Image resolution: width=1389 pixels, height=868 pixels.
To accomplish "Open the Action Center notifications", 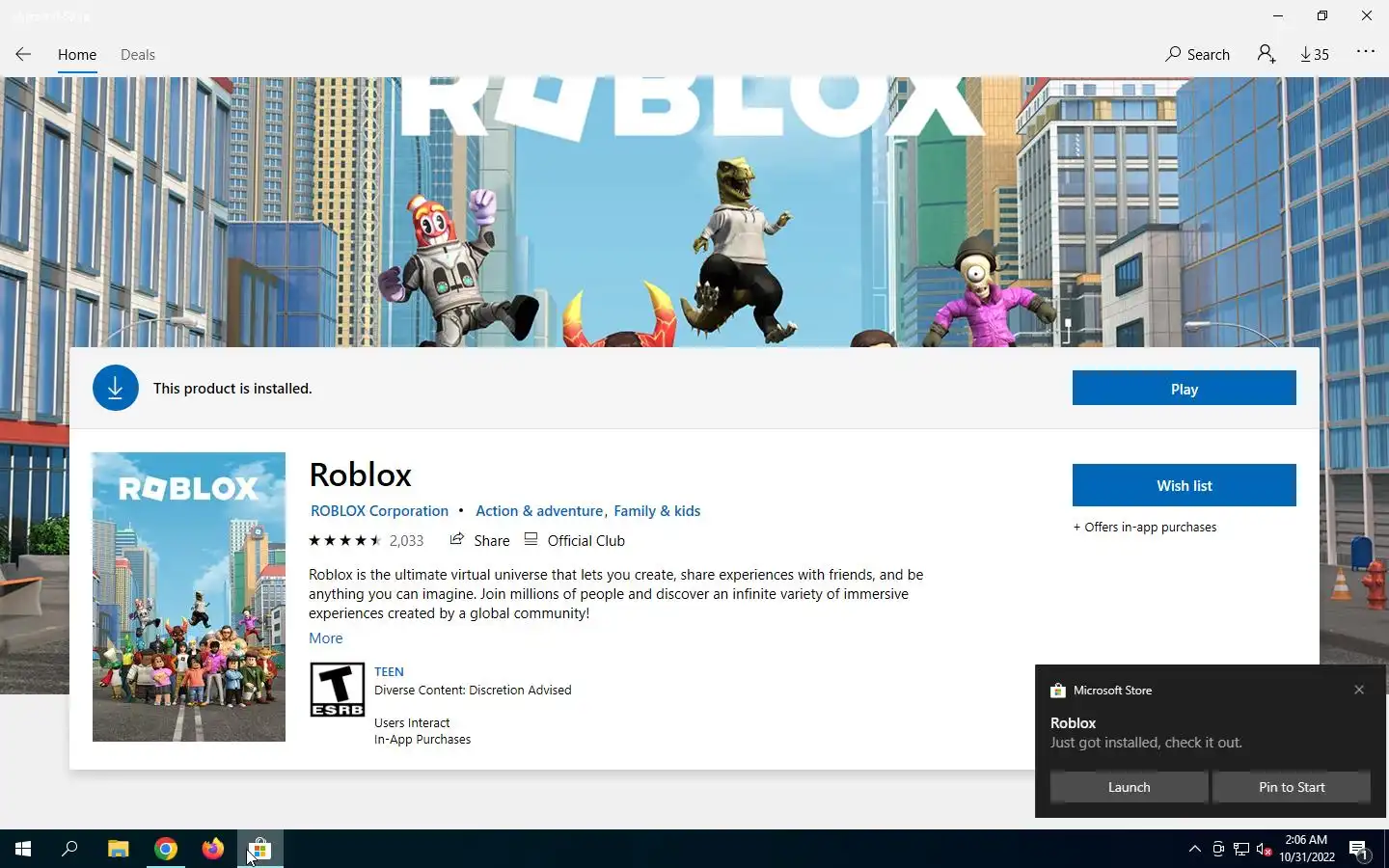I will pyautogui.click(x=1359, y=849).
